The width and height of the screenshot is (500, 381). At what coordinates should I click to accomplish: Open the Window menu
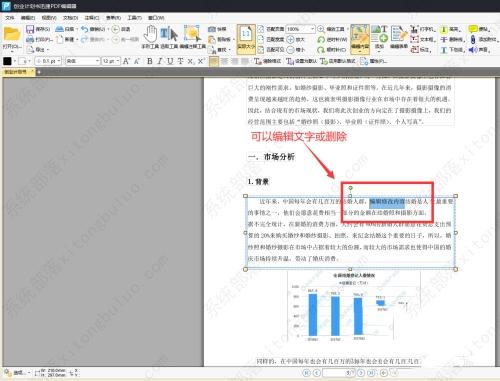(x=156, y=17)
